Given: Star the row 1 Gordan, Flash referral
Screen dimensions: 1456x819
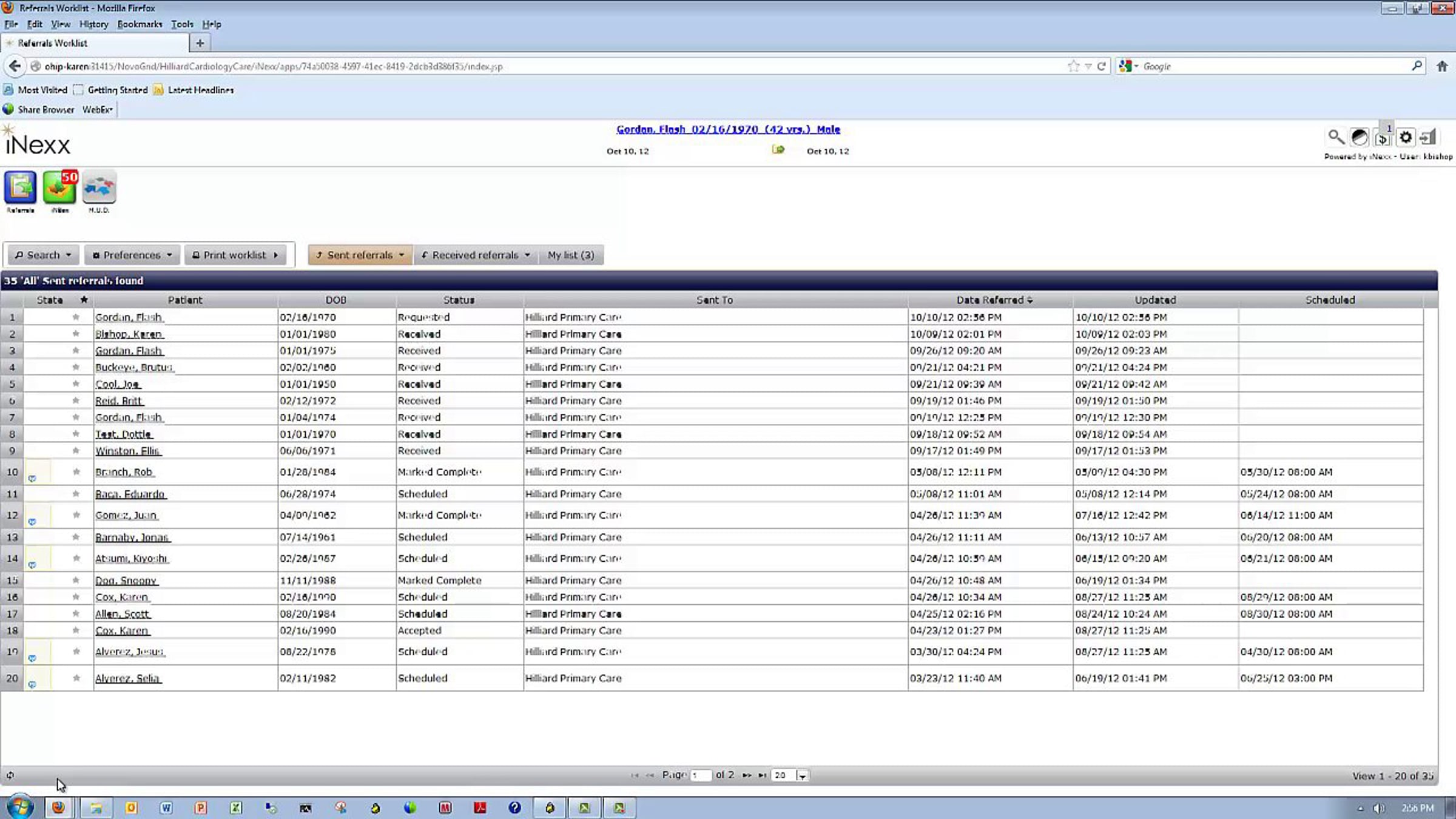Looking at the screenshot, I should tap(76, 317).
